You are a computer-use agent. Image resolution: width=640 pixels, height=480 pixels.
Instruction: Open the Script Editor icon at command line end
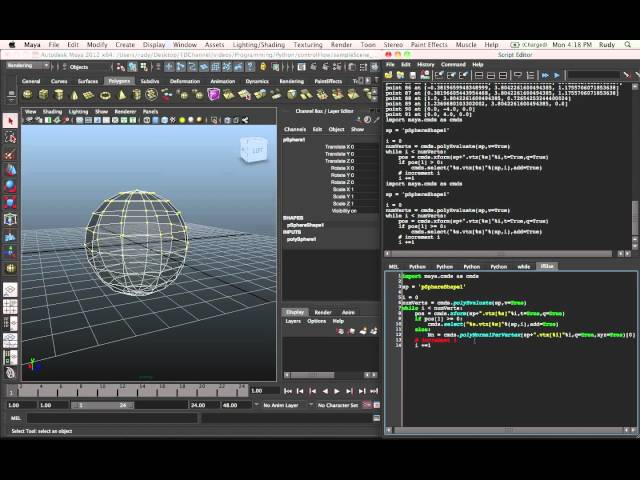click(x=376, y=418)
